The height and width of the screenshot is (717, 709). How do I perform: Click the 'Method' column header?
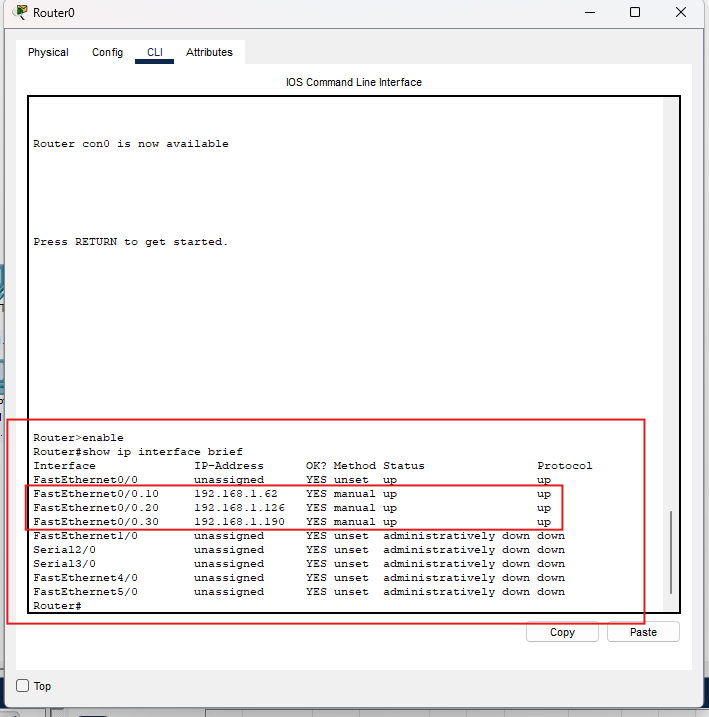click(355, 466)
